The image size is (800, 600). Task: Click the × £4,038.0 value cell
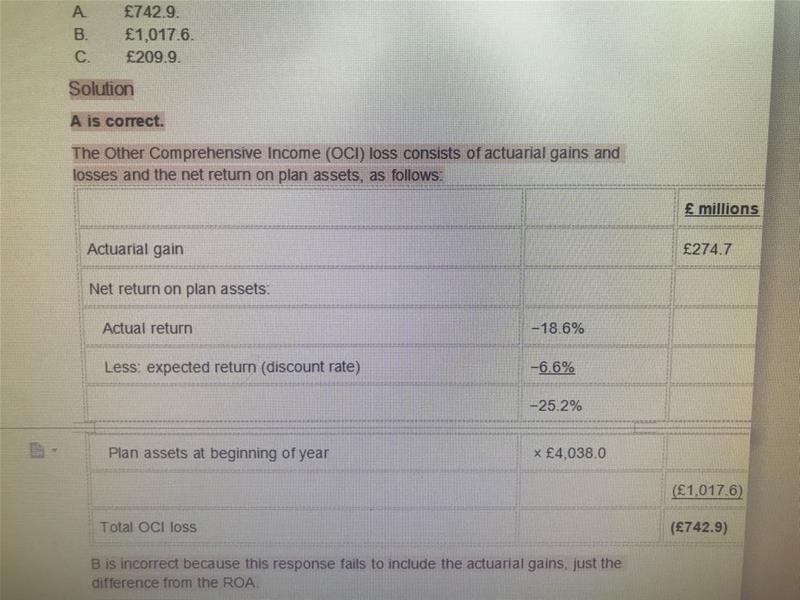591,453
